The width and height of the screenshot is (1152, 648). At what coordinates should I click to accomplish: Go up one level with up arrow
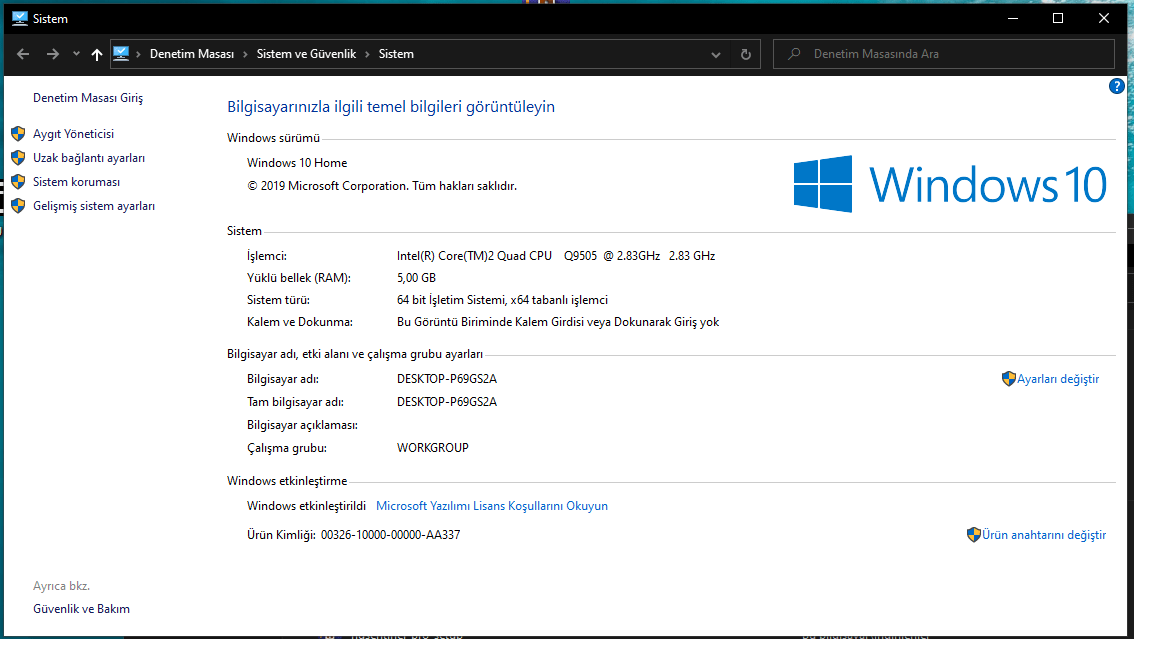coord(96,54)
